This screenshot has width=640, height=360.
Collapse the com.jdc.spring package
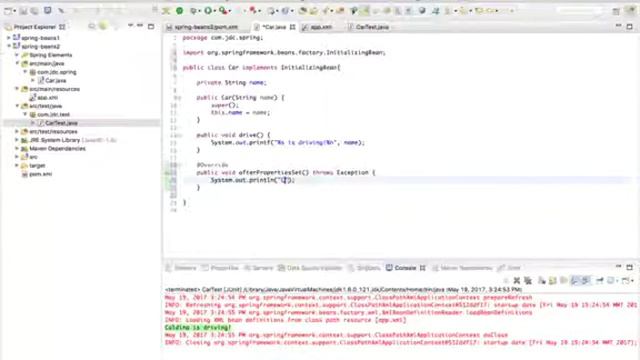(25, 72)
